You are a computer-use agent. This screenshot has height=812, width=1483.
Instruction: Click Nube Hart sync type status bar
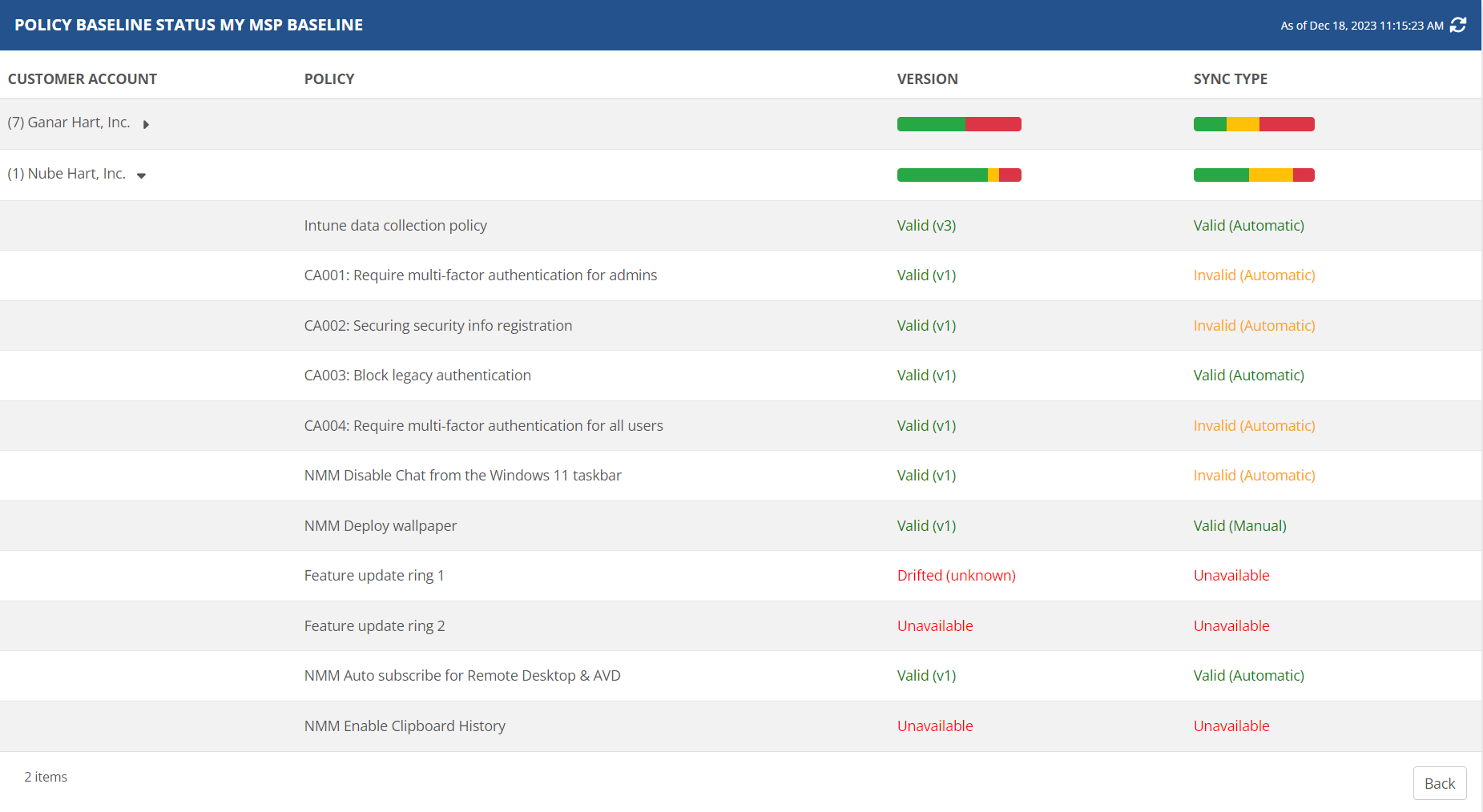click(1254, 175)
